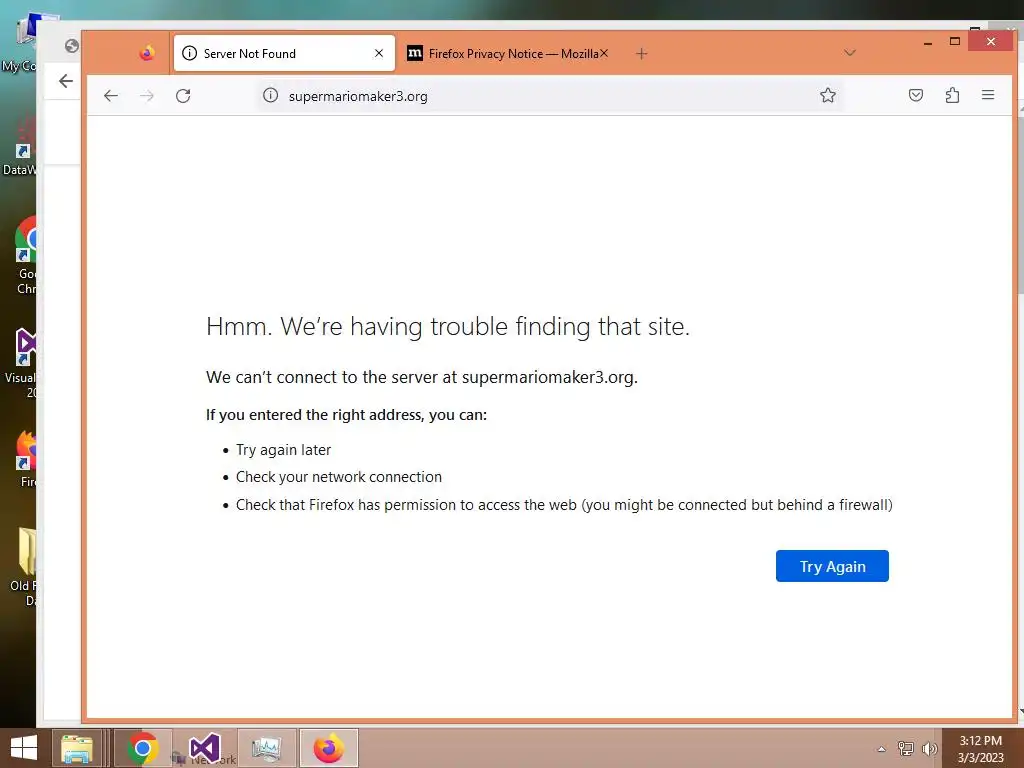Select Old folder on desktop
1024x768 pixels.
25,566
